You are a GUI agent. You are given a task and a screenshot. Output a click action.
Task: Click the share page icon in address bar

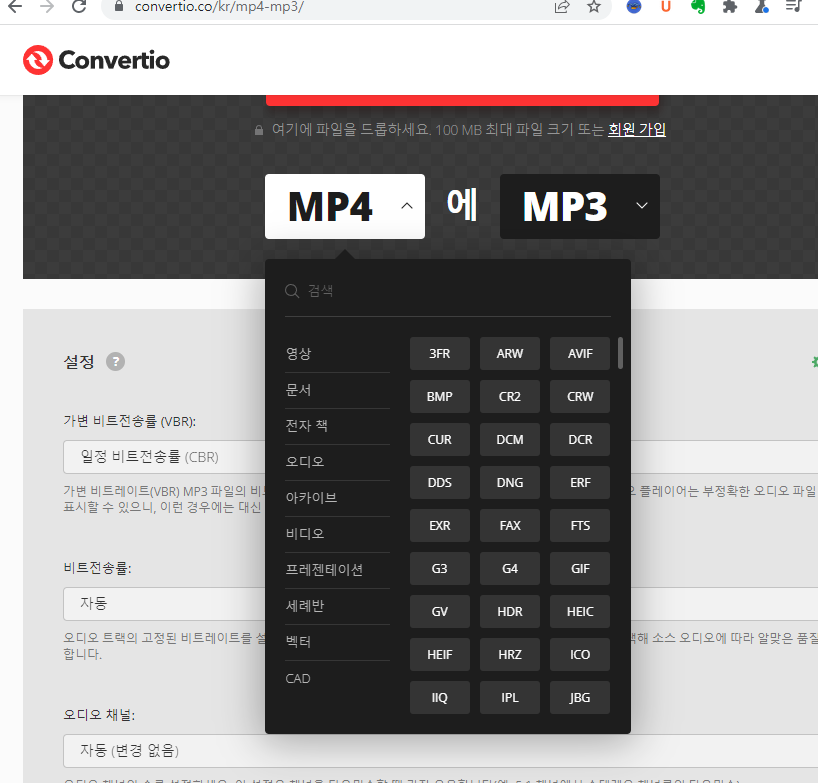pos(562,7)
